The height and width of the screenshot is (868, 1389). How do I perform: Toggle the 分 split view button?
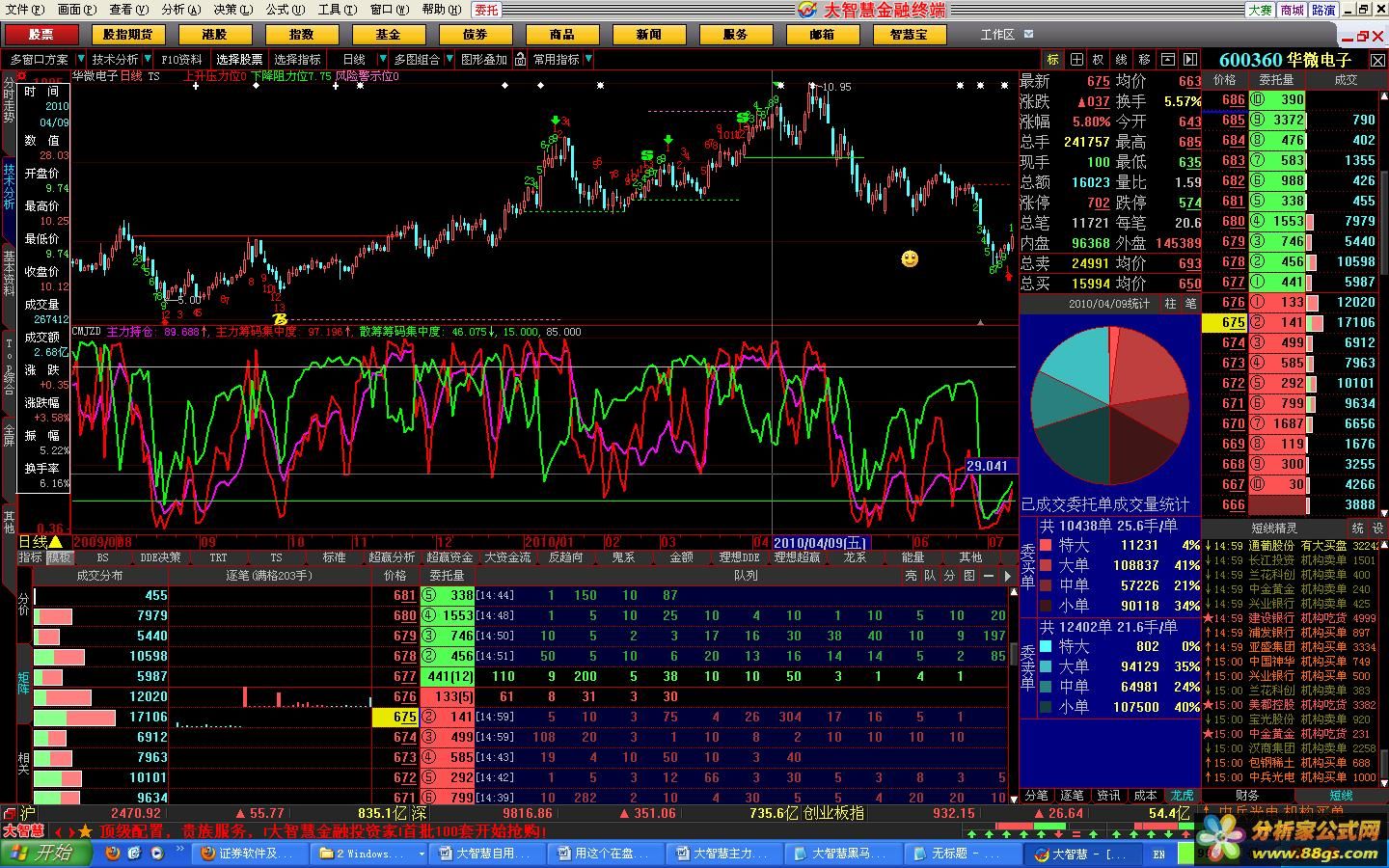point(949,576)
